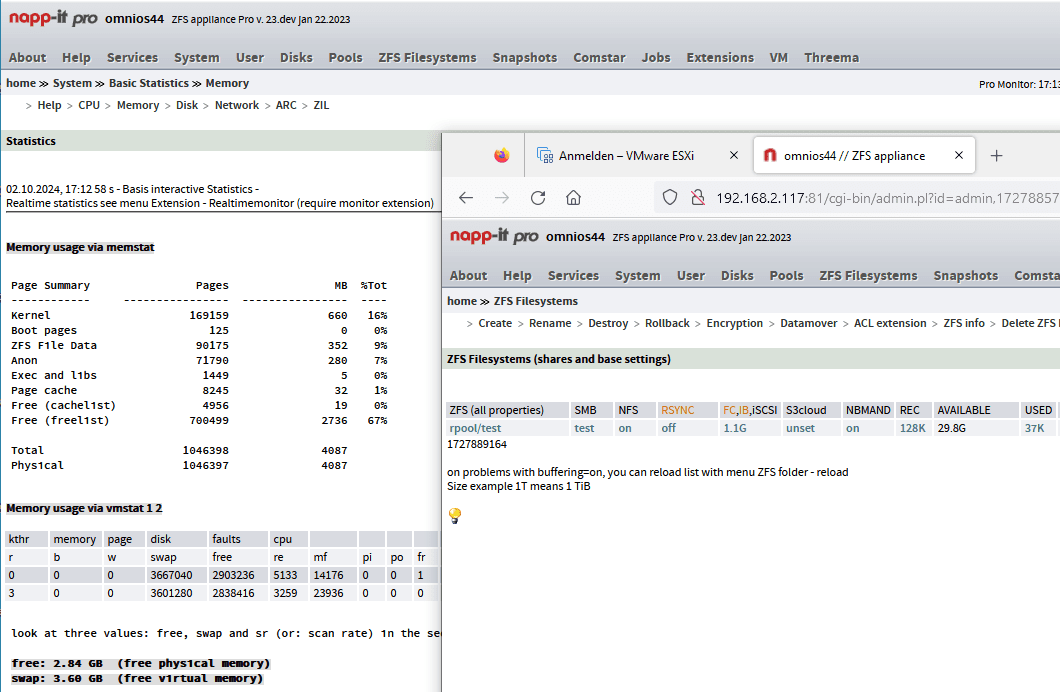Select the omnios44 // ZFS appliance tab
This screenshot has height=692, width=1060.
(863, 155)
